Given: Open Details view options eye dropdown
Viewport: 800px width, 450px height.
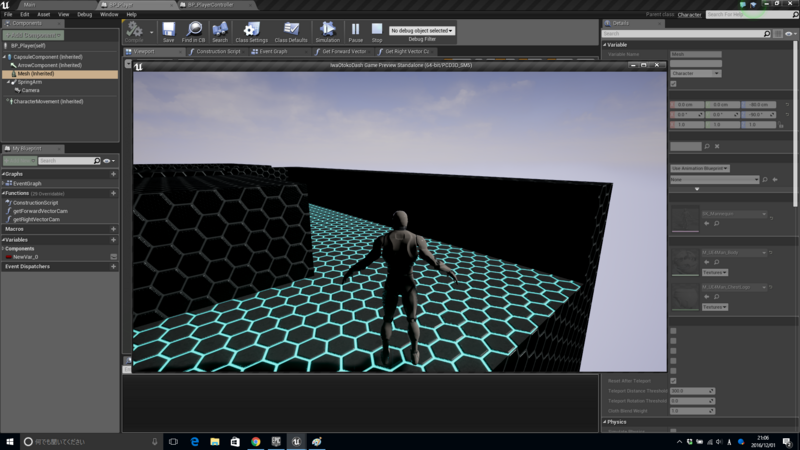Looking at the screenshot, I should (790, 34).
